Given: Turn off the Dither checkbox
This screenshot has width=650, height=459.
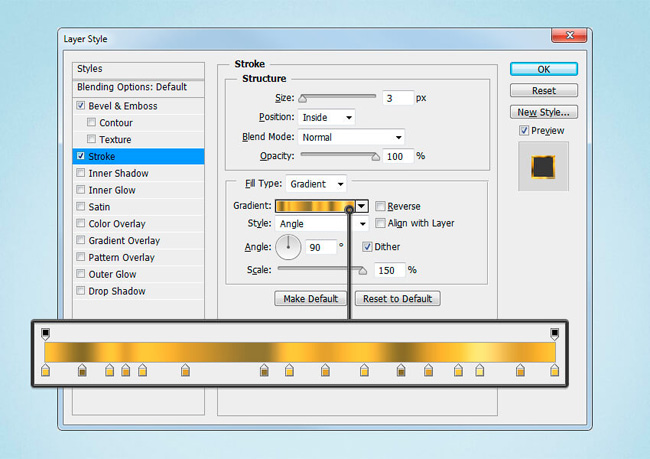Looking at the screenshot, I should (x=367, y=247).
